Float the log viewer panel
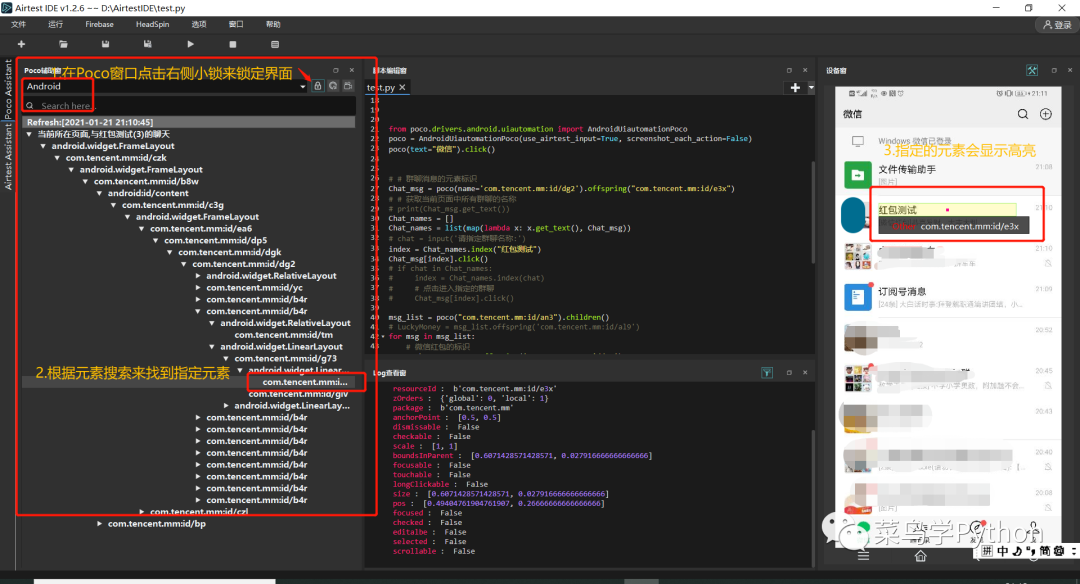 click(789, 373)
